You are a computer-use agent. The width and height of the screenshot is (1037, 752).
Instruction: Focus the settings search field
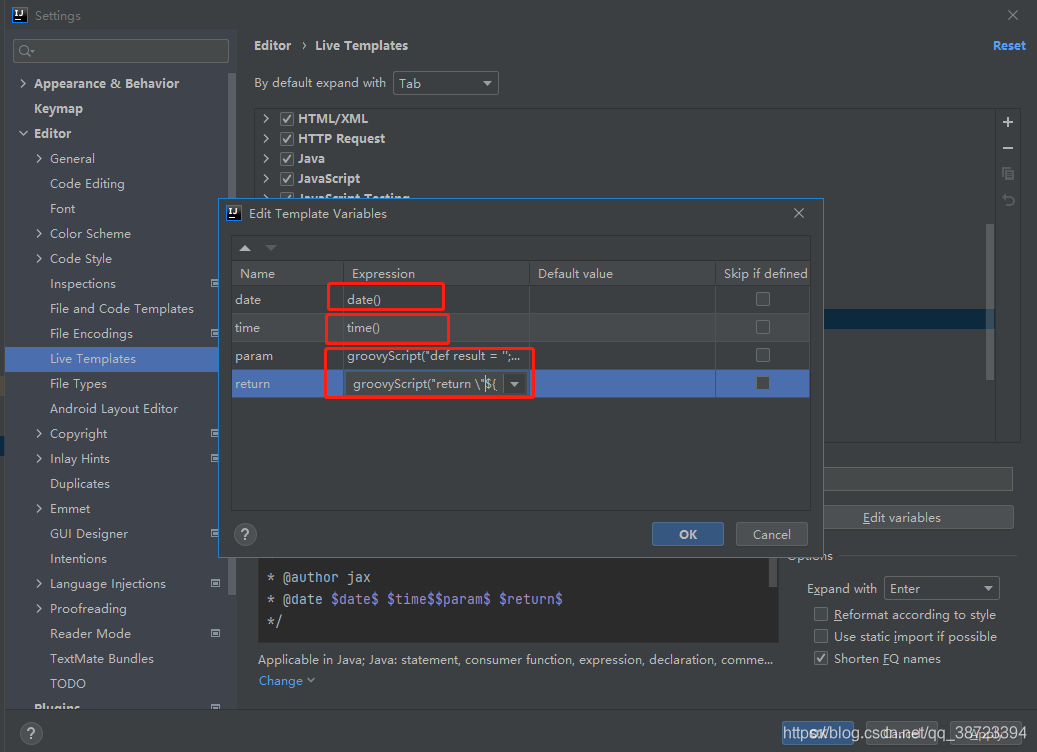[120, 51]
